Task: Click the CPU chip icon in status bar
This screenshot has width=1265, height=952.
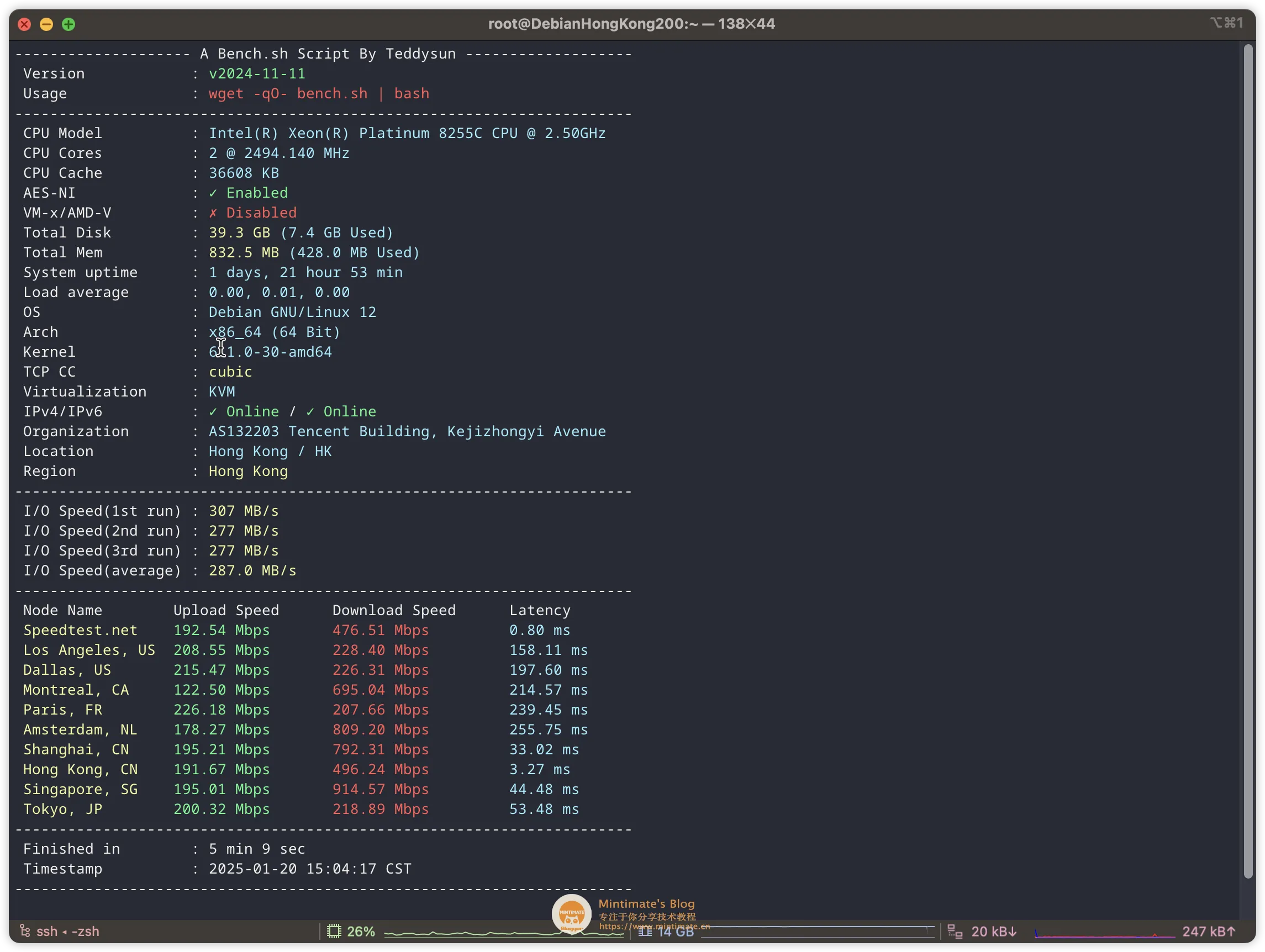Action: click(334, 932)
